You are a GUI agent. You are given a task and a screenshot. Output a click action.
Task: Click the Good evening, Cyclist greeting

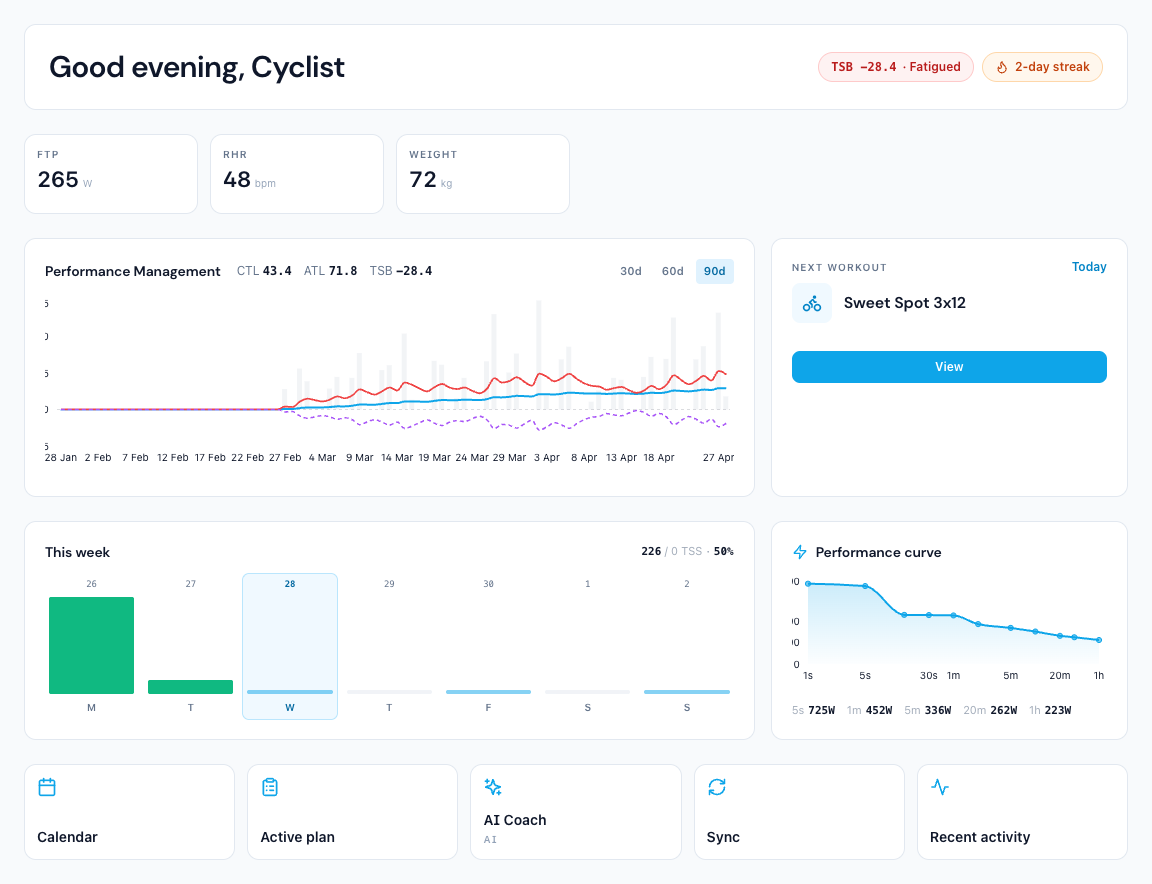(x=197, y=67)
